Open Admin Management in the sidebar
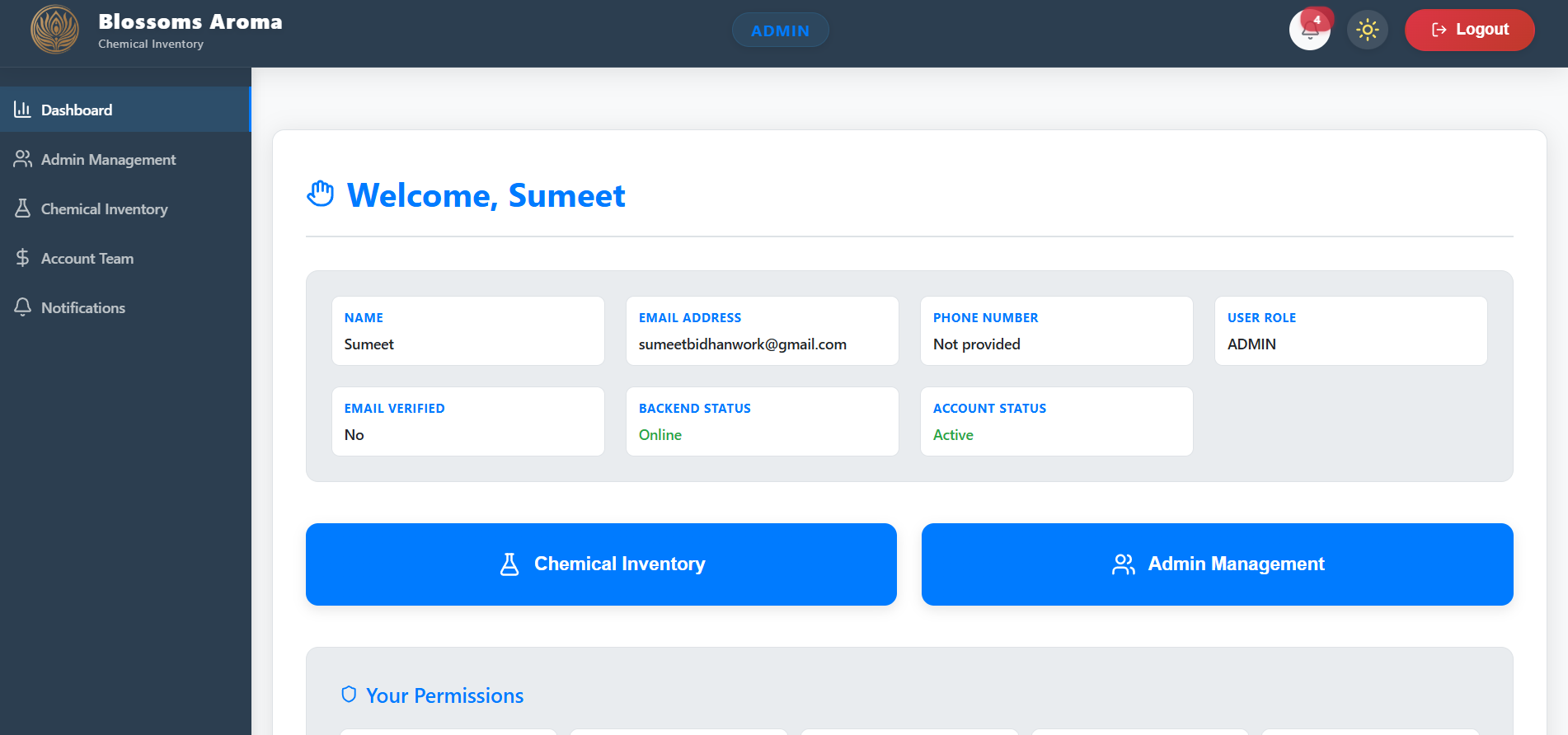Viewport: 1568px width, 735px height. [125, 159]
